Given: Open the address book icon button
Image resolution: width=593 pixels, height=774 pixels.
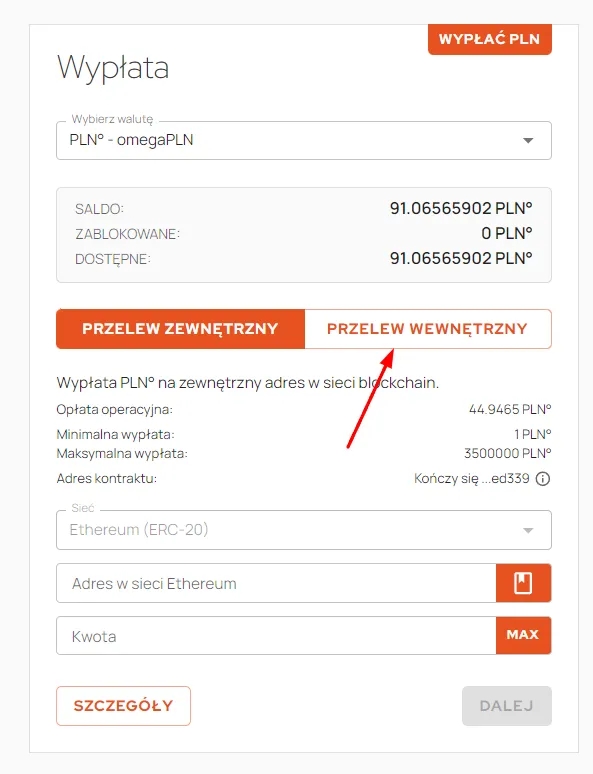Looking at the screenshot, I should [523, 583].
